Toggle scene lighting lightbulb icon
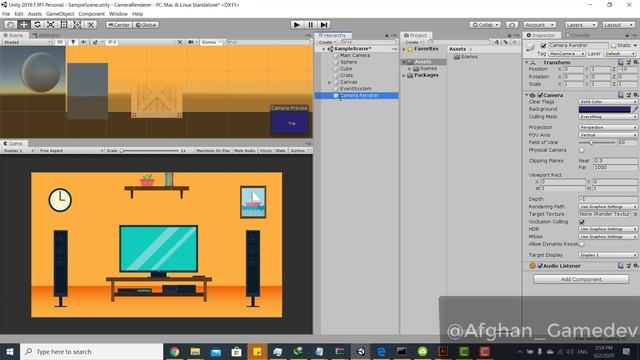Viewport: 640px width, 360px height. (x=73, y=42)
